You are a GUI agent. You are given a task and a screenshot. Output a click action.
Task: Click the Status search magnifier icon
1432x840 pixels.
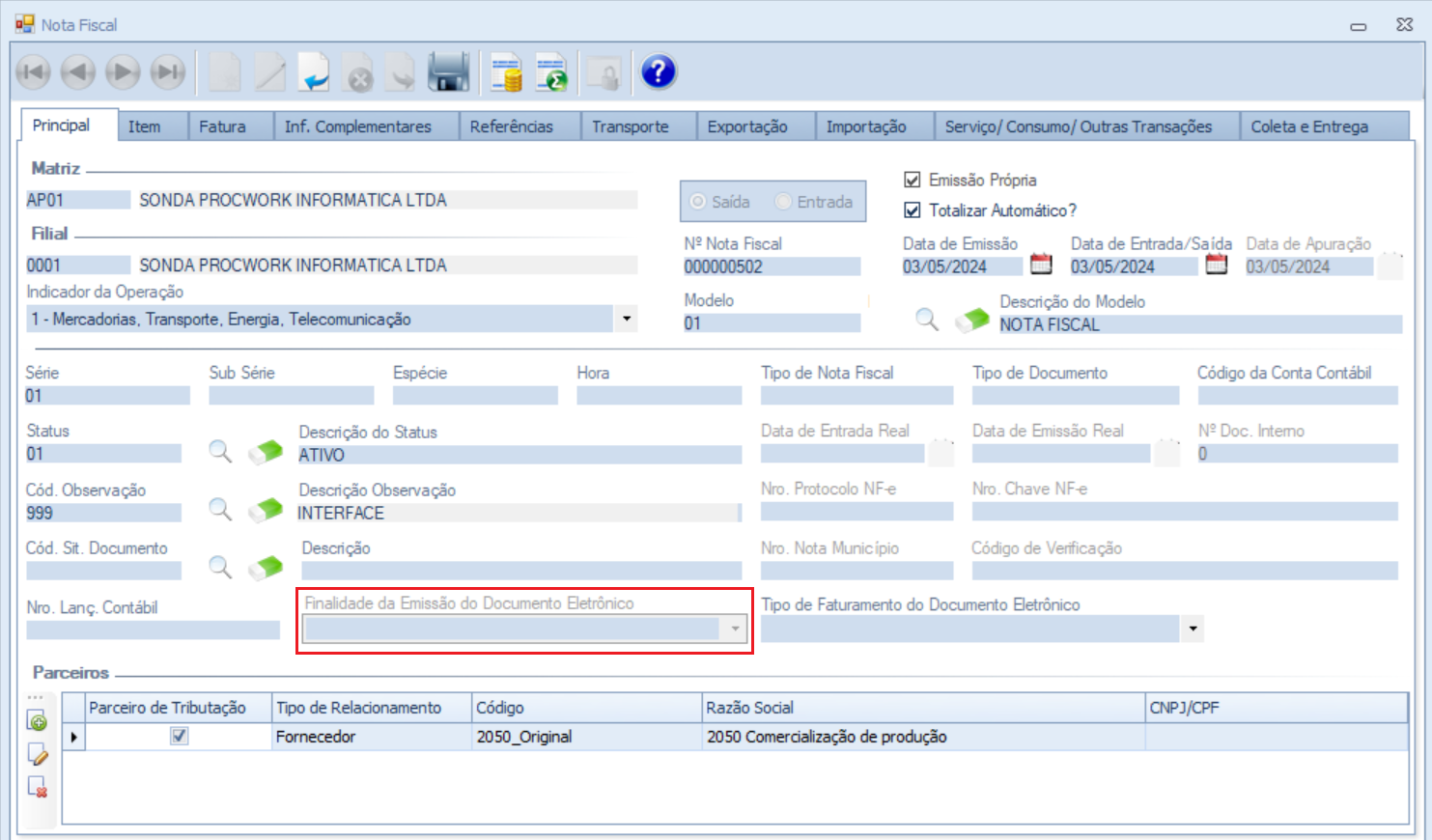click(x=220, y=452)
